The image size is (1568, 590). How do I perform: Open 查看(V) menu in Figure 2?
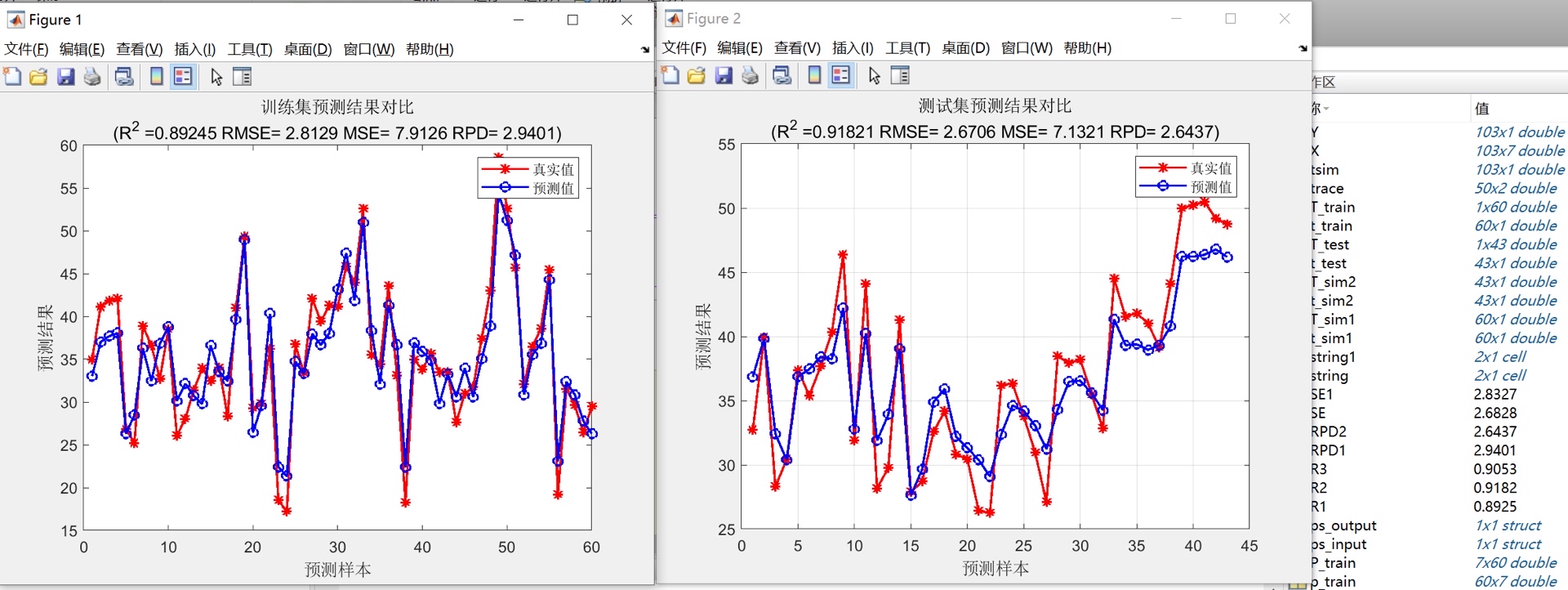click(798, 47)
